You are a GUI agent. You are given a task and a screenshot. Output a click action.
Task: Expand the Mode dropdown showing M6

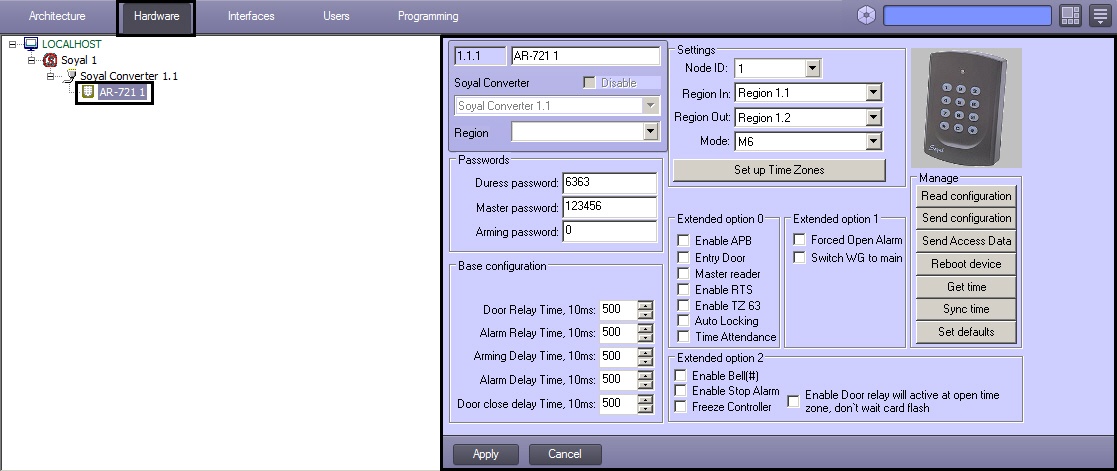pyautogui.click(x=873, y=142)
